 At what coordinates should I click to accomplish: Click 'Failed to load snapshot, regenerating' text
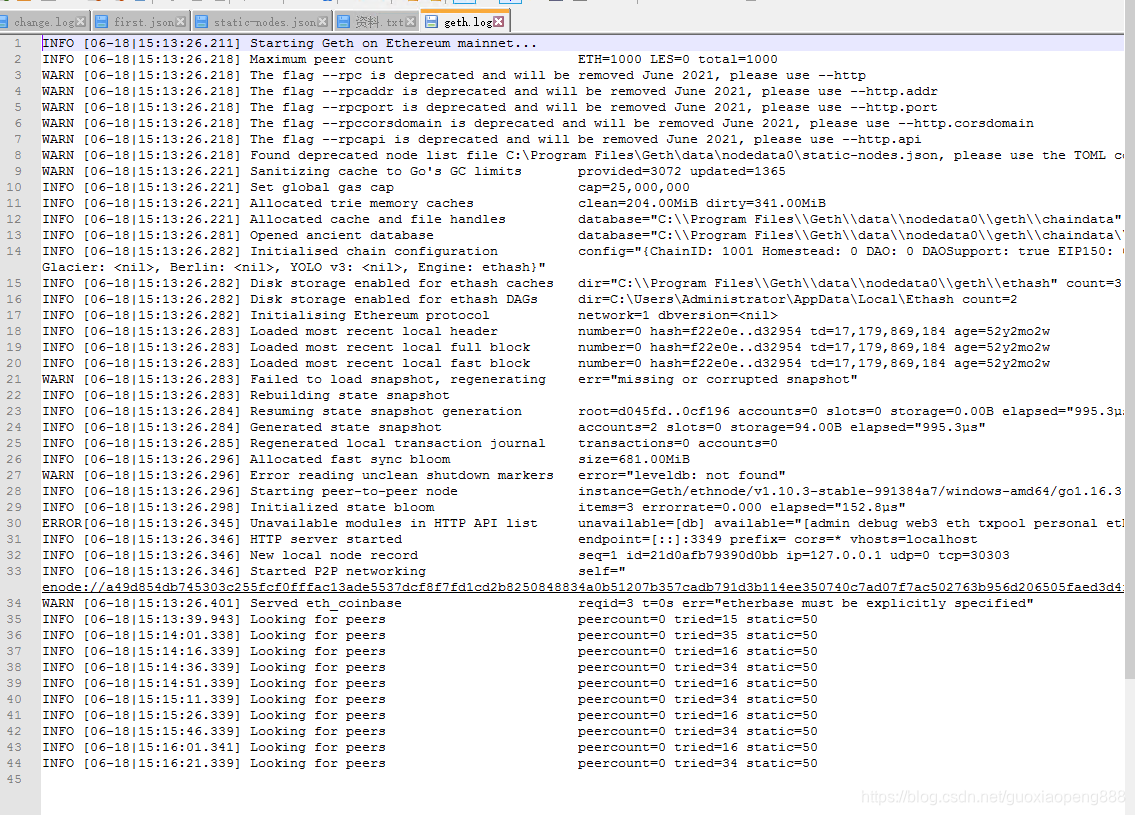click(x=397, y=379)
